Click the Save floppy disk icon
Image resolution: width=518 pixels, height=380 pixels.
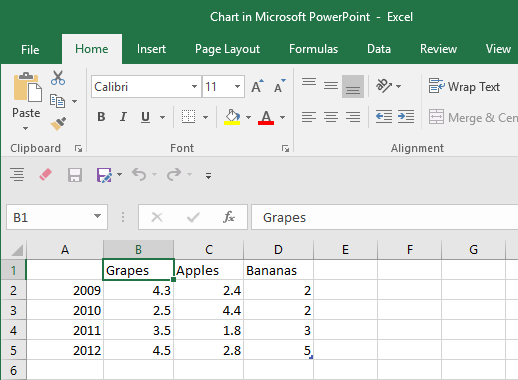click(x=75, y=175)
